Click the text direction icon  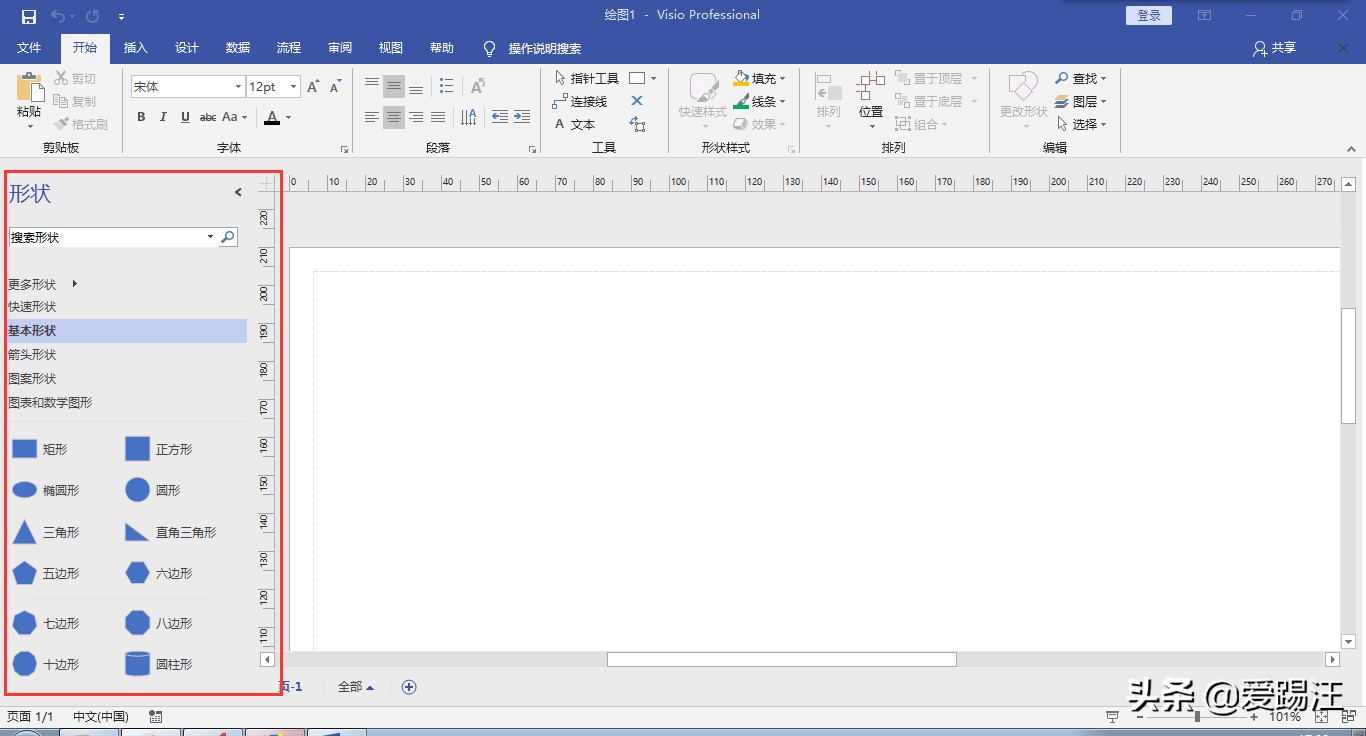[x=469, y=117]
